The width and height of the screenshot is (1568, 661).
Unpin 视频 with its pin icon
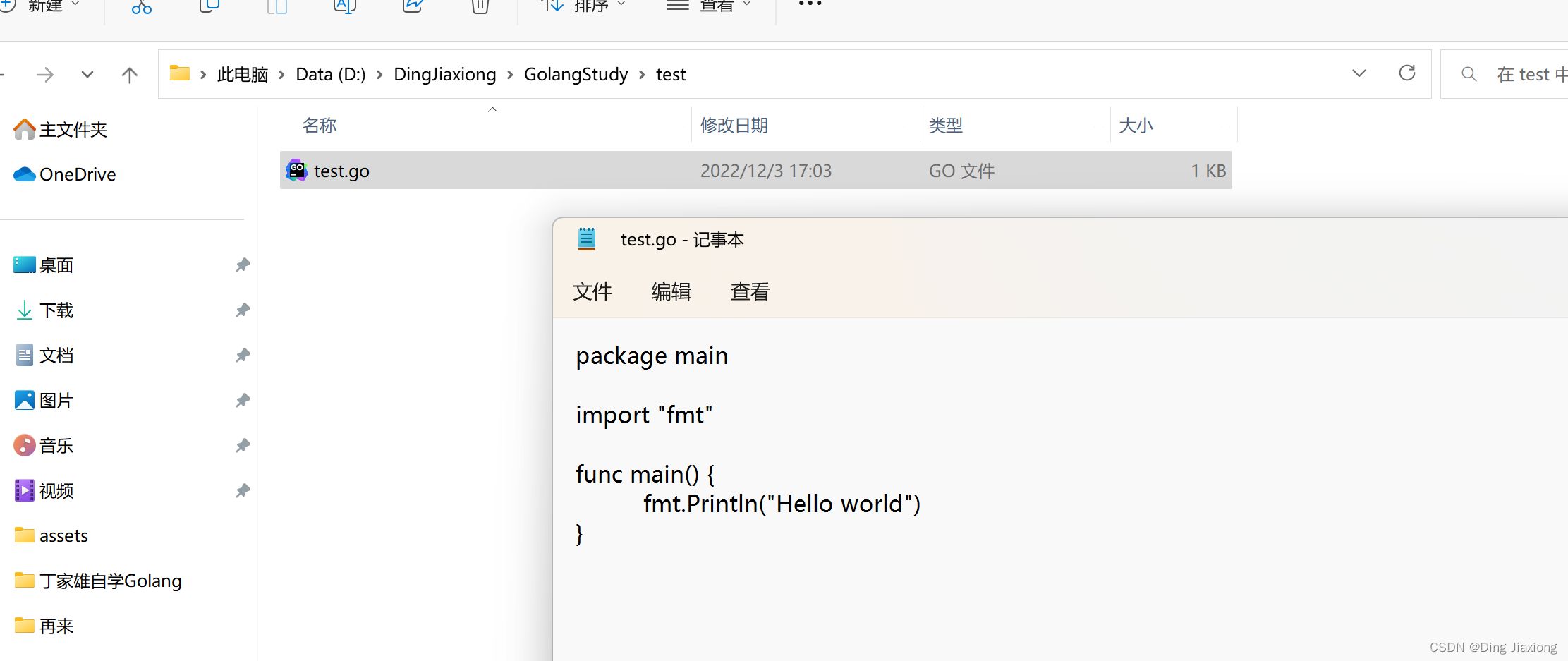[x=243, y=491]
